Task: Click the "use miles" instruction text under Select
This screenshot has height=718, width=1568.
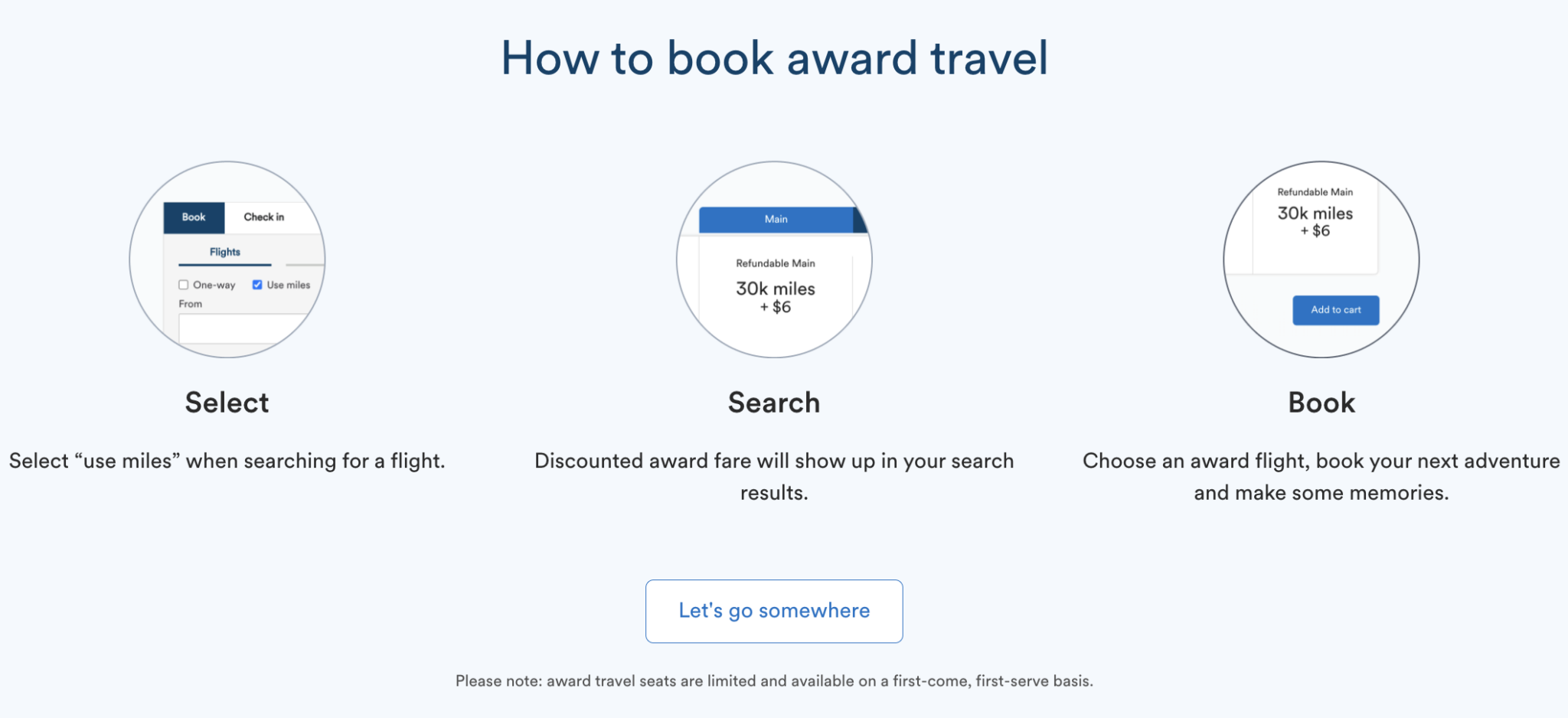Action: click(227, 461)
